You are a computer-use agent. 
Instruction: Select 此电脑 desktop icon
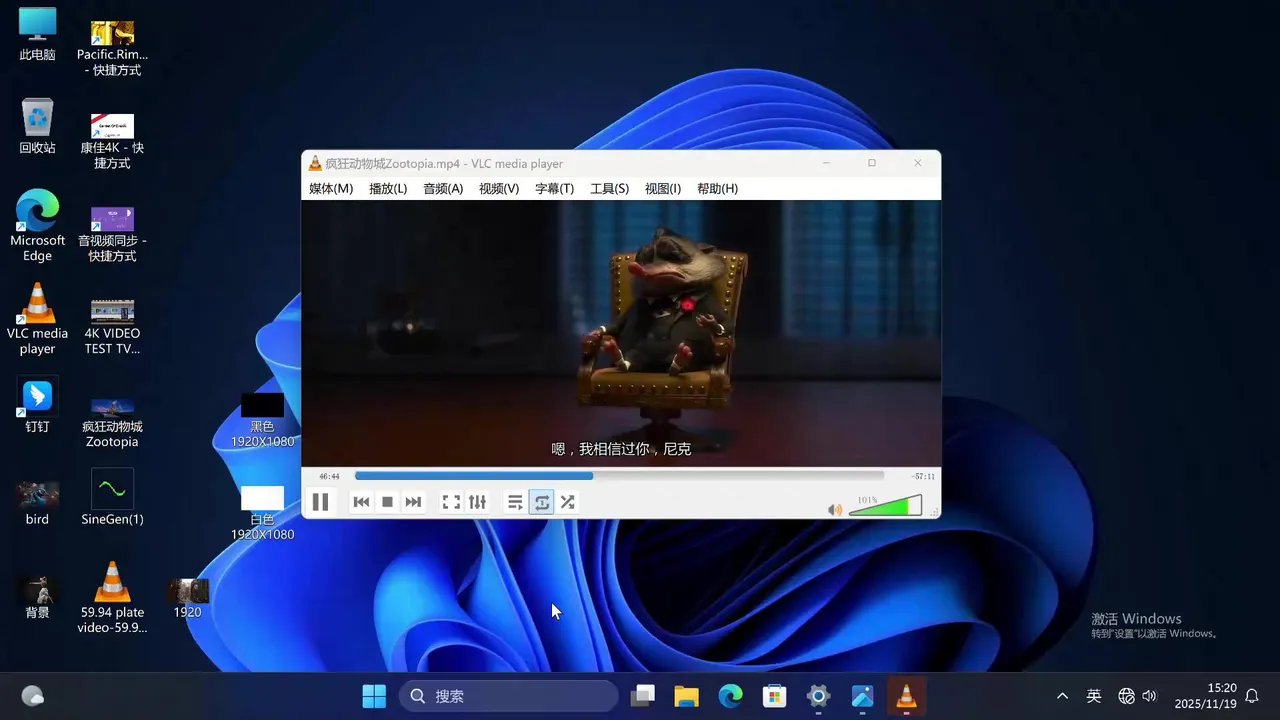(x=37, y=35)
